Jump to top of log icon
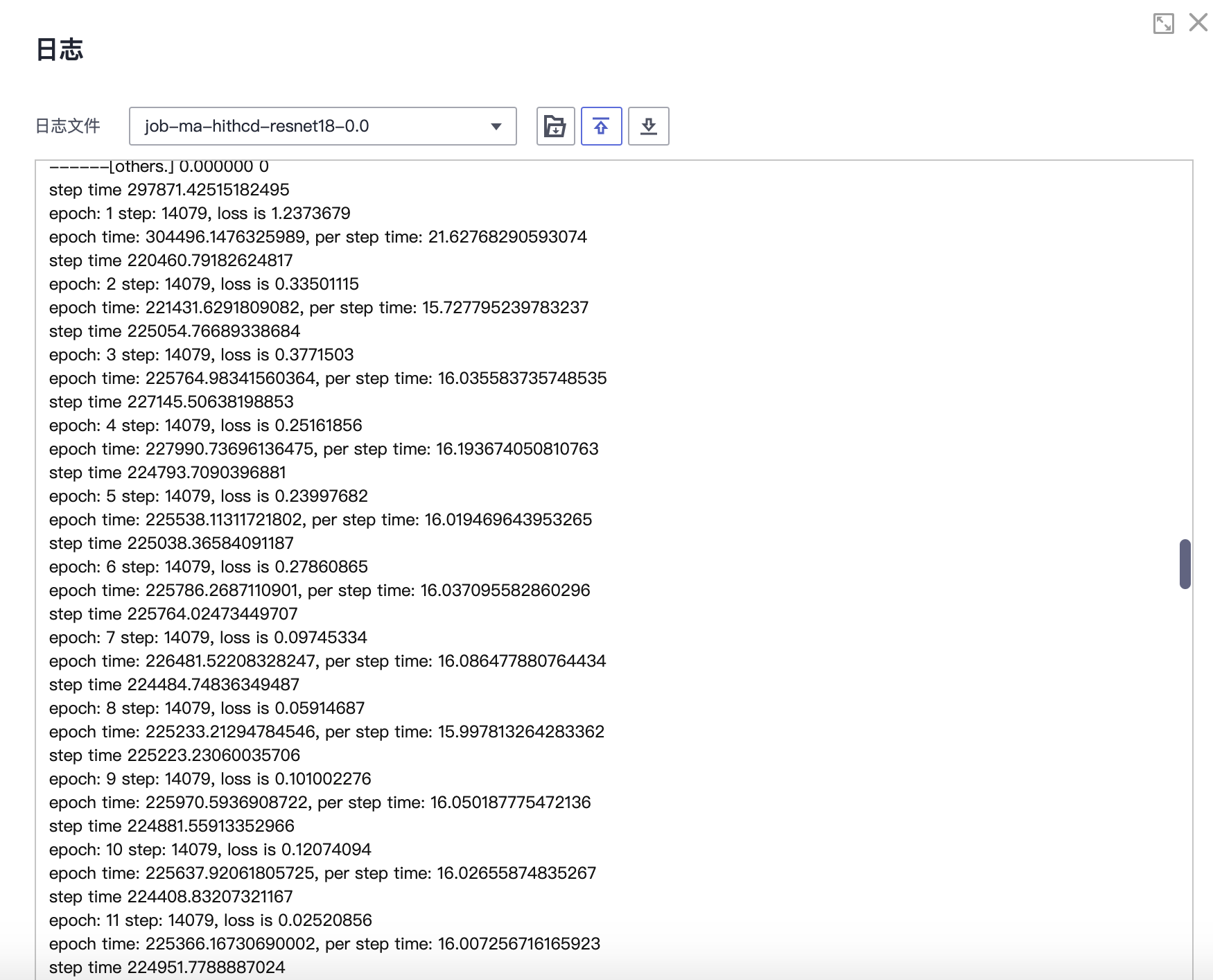Viewport: 1213px width, 980px height. tap(601, 126)
